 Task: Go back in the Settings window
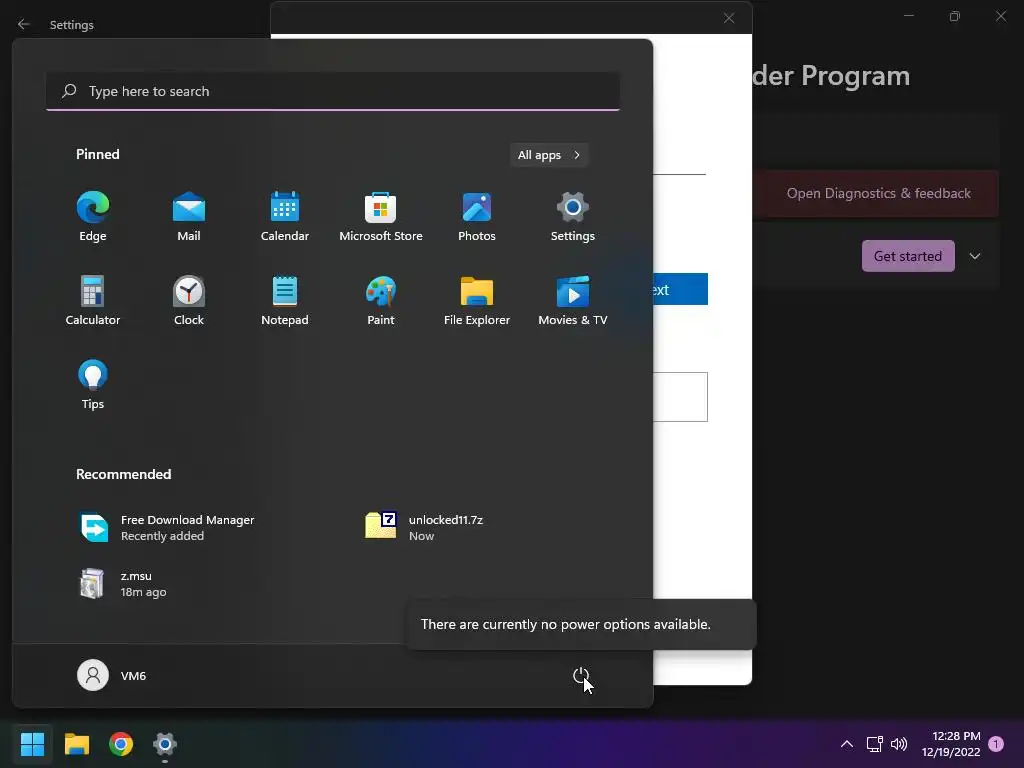(24, 24)
